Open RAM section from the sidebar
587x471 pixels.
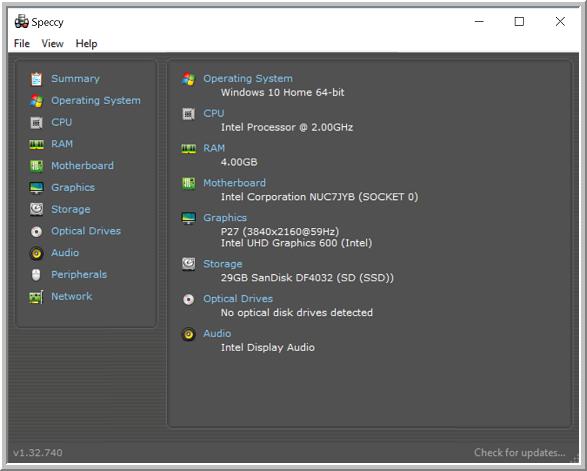[x=62, y=144]
